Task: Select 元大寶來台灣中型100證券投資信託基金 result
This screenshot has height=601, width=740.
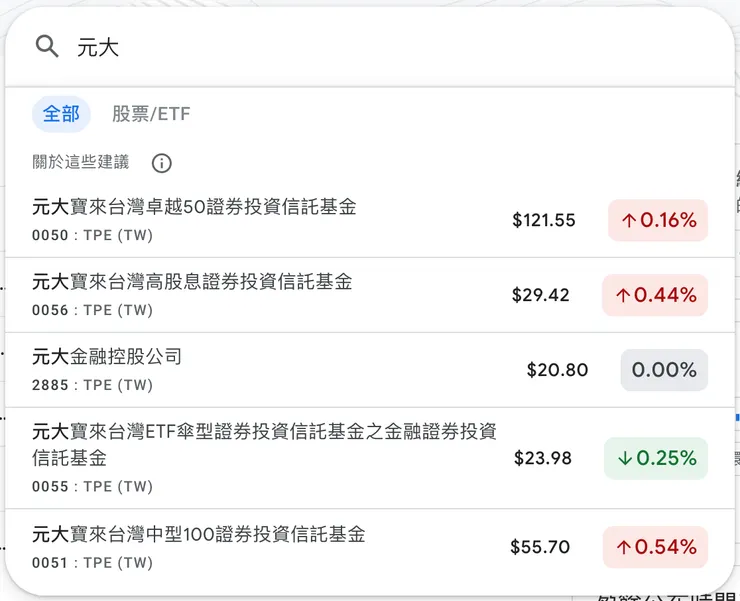Action: click(x=199, y=534)
